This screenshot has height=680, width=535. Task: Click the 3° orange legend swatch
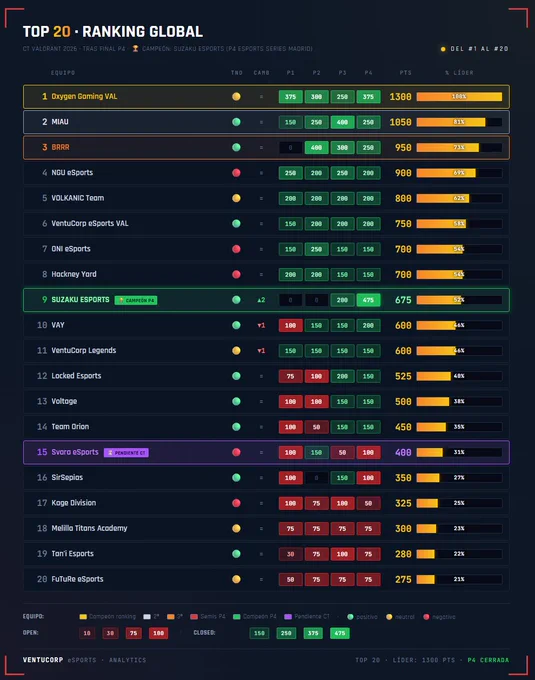(171, 617)
